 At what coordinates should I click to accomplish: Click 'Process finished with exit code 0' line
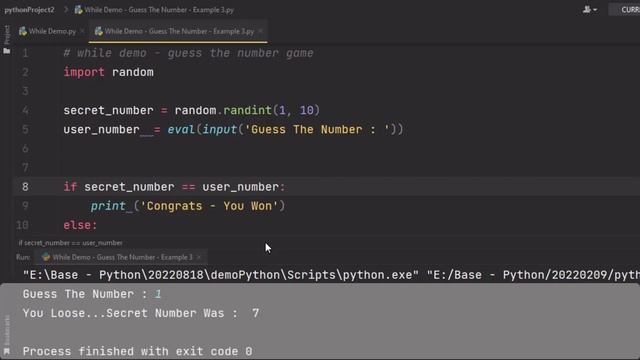[x=138, y=351]
